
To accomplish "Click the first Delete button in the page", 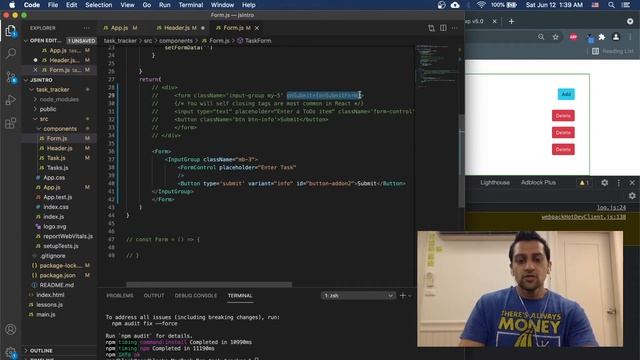I will (x=563, y=116).
